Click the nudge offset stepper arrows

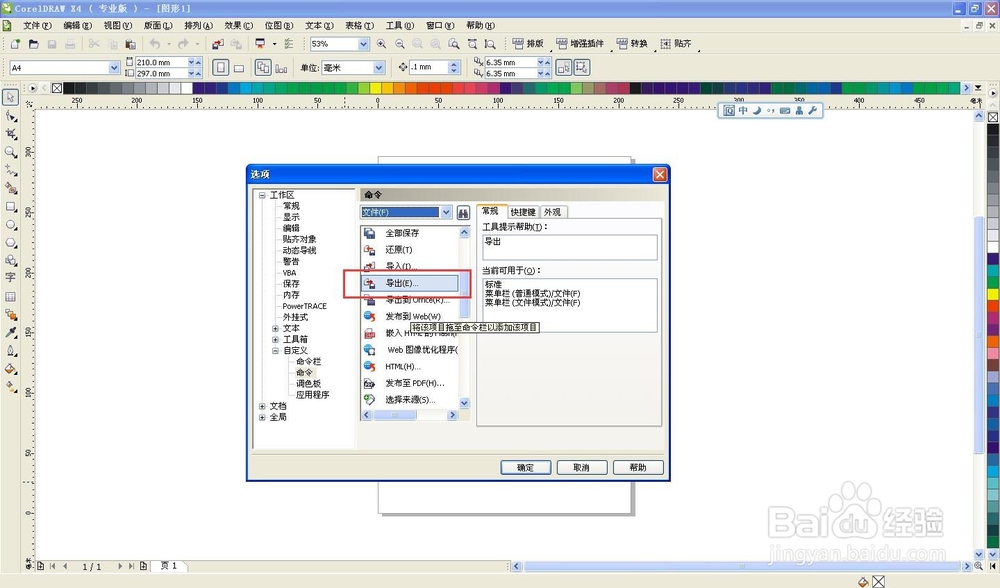pos(453,67)
